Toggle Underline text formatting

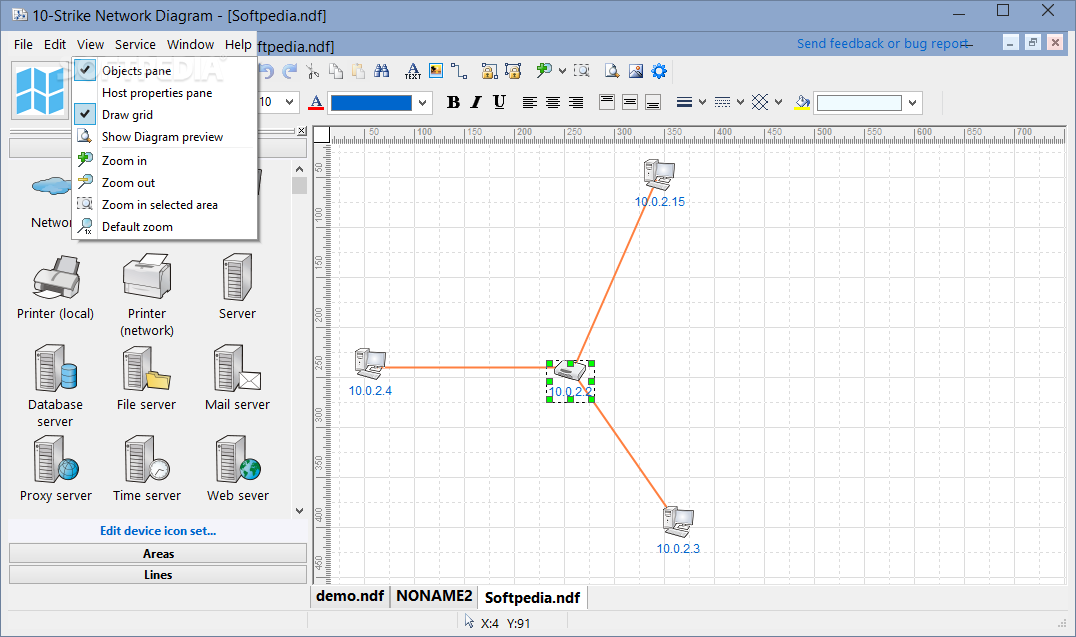pos(500,102)
